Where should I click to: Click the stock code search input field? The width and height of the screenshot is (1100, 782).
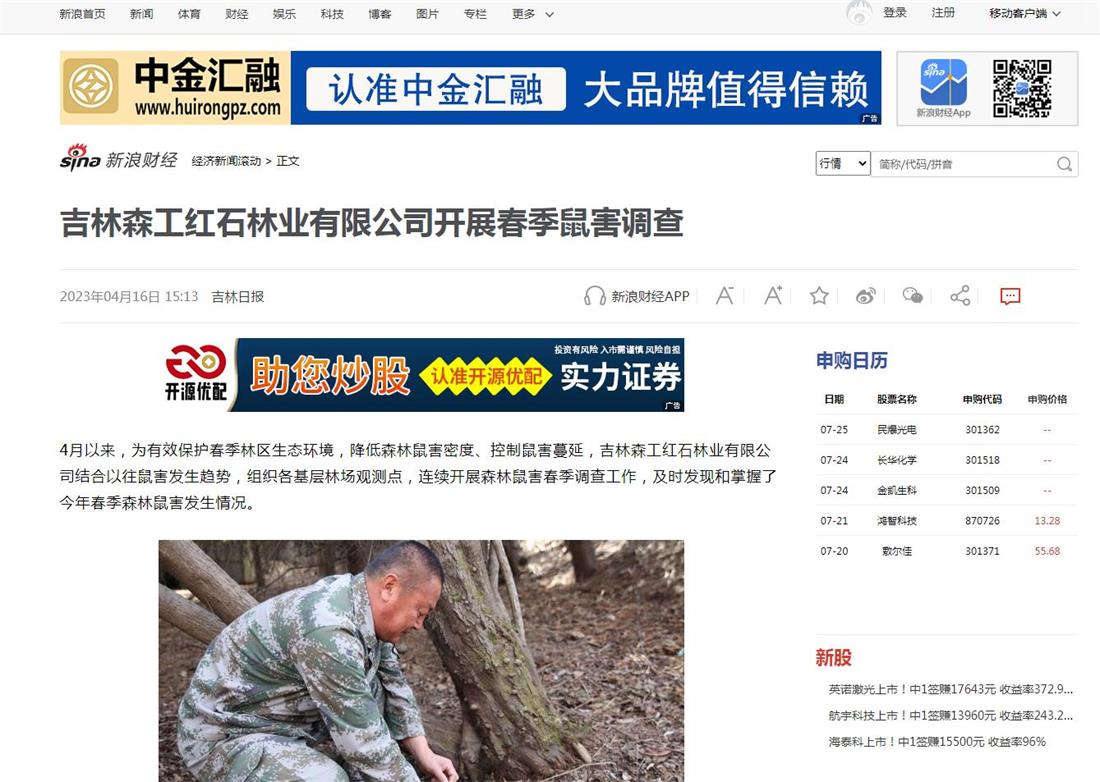pyautogui.click(x=963, y=164)
